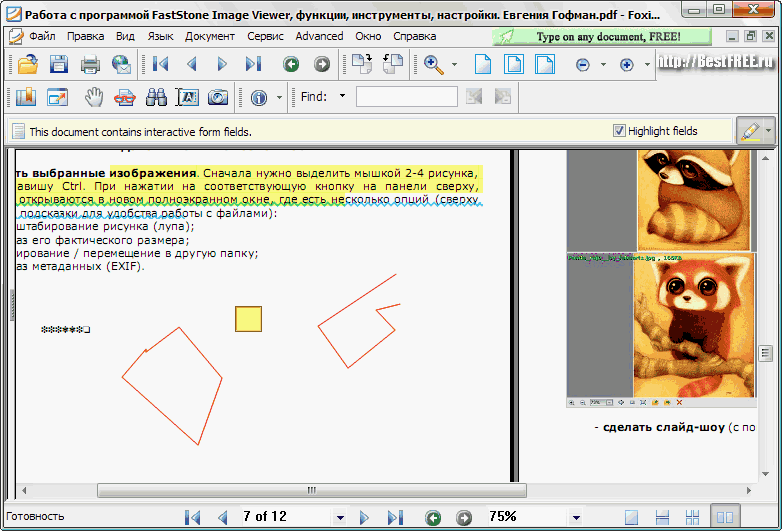Go to previous page in status bar
Screen dimensions: 782x531
tap(222, 518)
